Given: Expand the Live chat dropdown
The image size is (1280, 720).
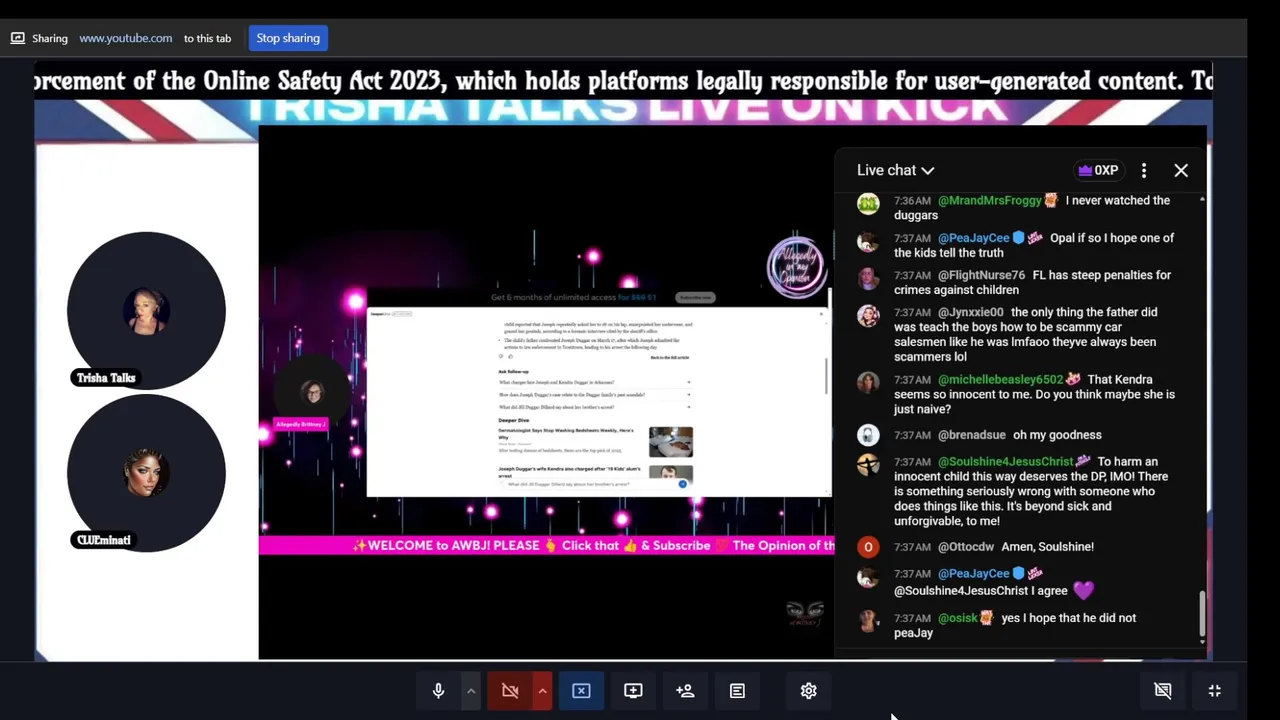Looking at the screenshot, I should (896, 170).
